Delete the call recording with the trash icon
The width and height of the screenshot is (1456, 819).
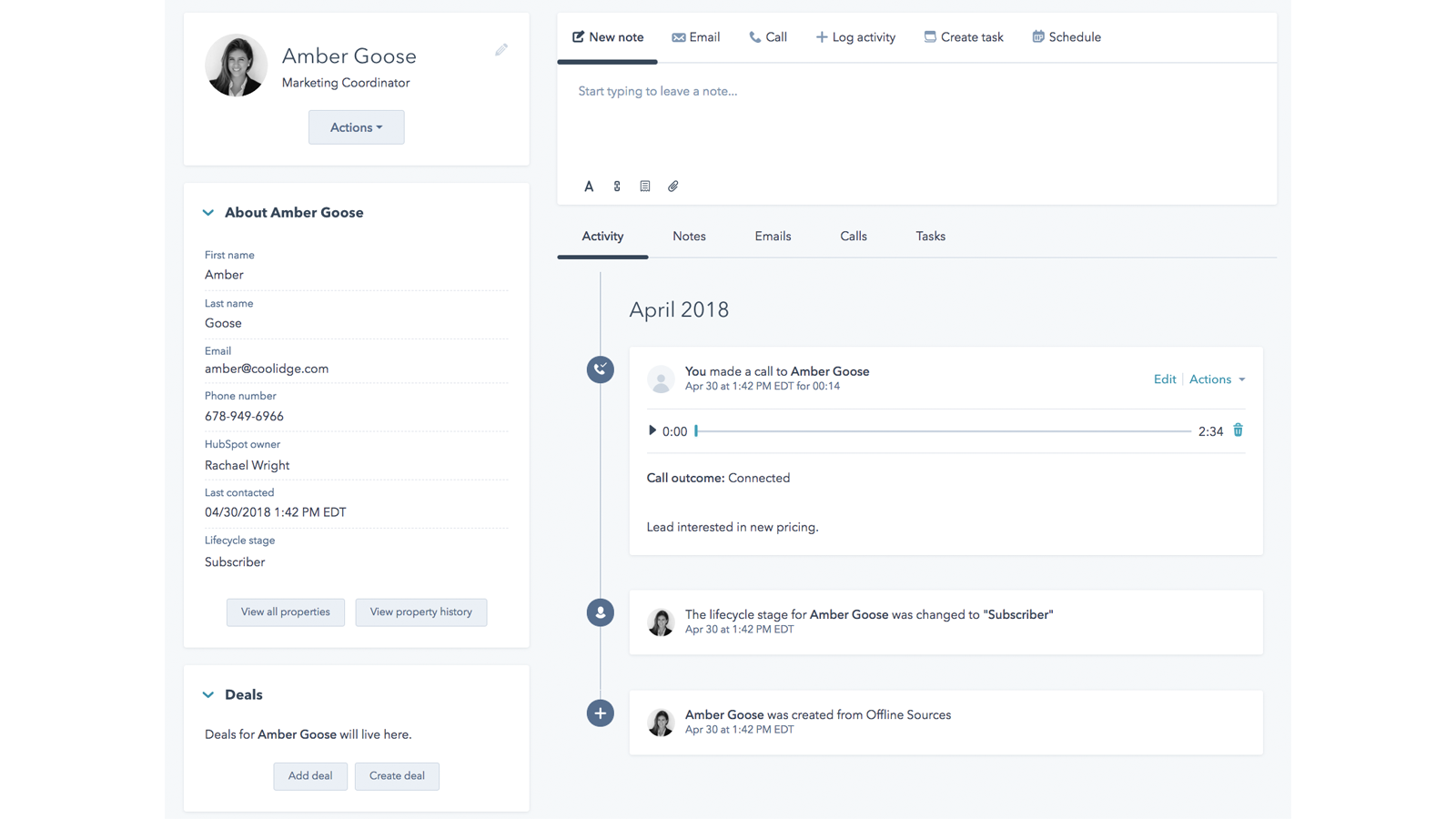[1238, 430]
